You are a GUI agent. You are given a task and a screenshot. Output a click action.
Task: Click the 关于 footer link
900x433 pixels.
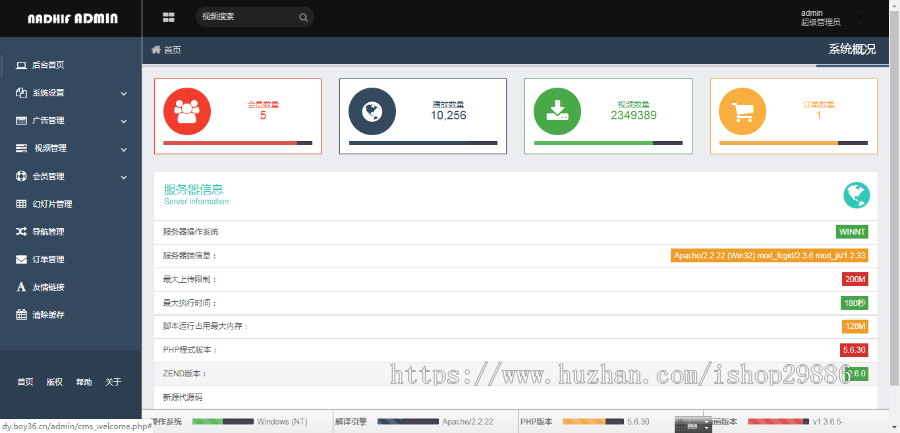coord(113,382)
